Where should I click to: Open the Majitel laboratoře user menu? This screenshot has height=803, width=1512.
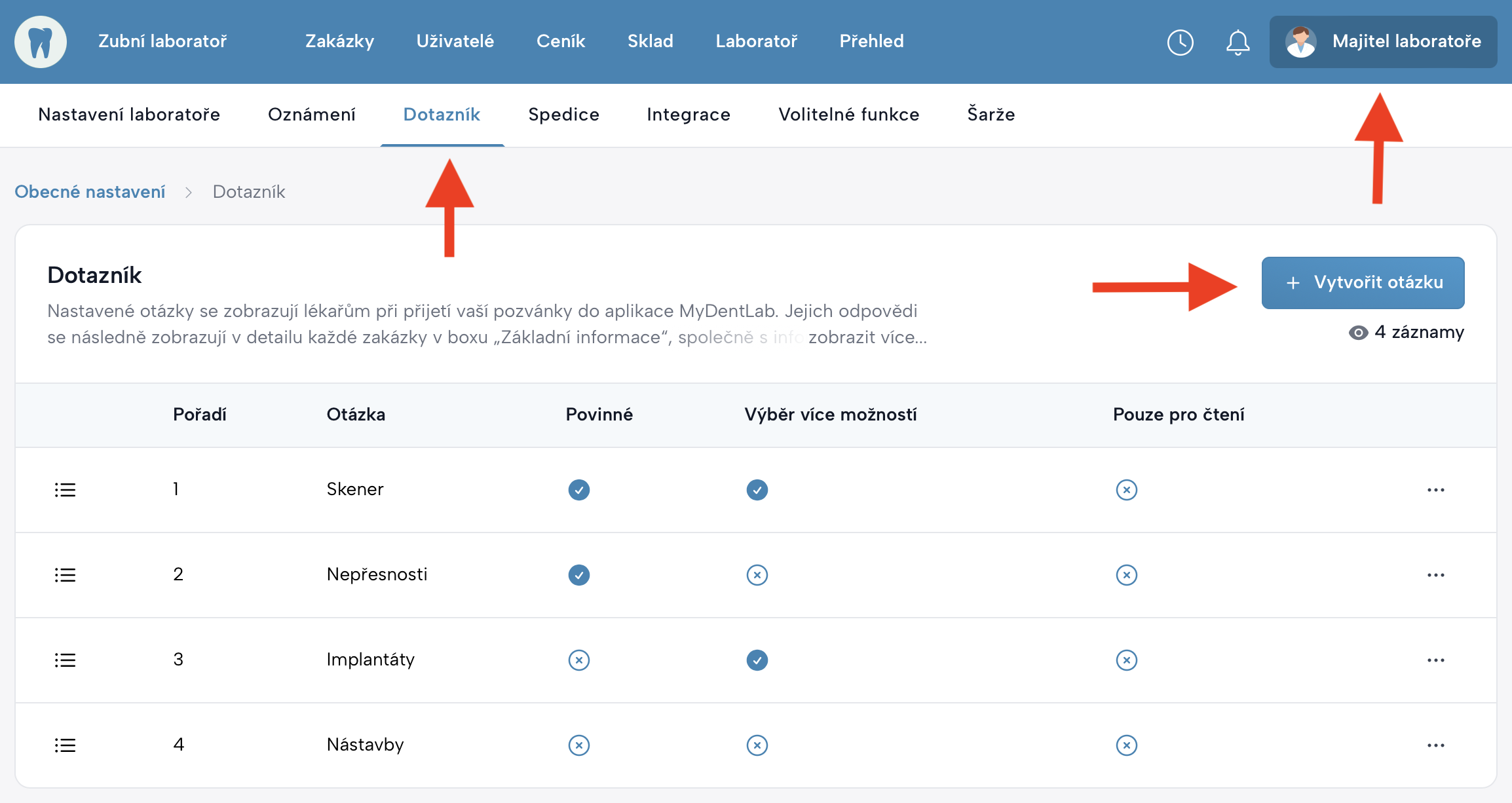(x=1406, y=42)
